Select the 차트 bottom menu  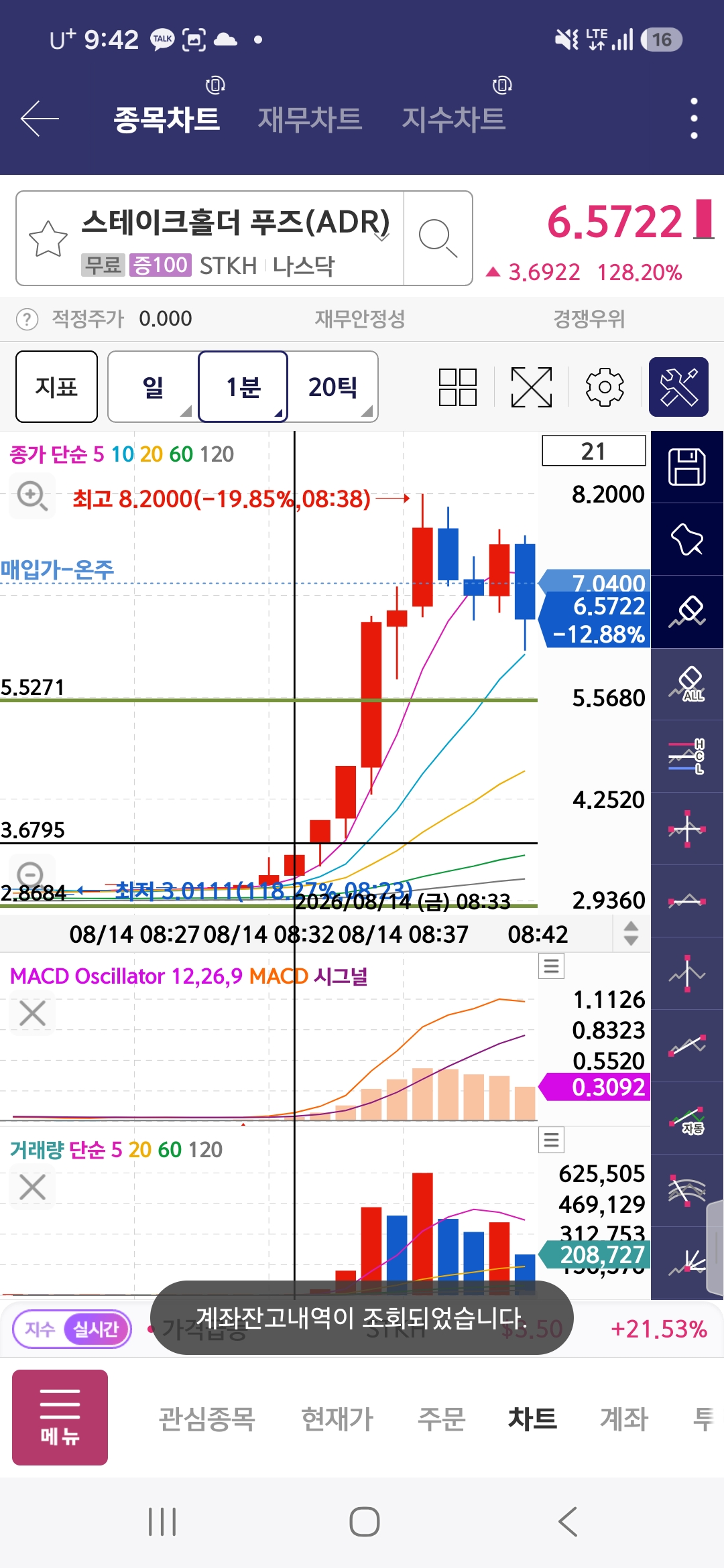point(532,1419)
